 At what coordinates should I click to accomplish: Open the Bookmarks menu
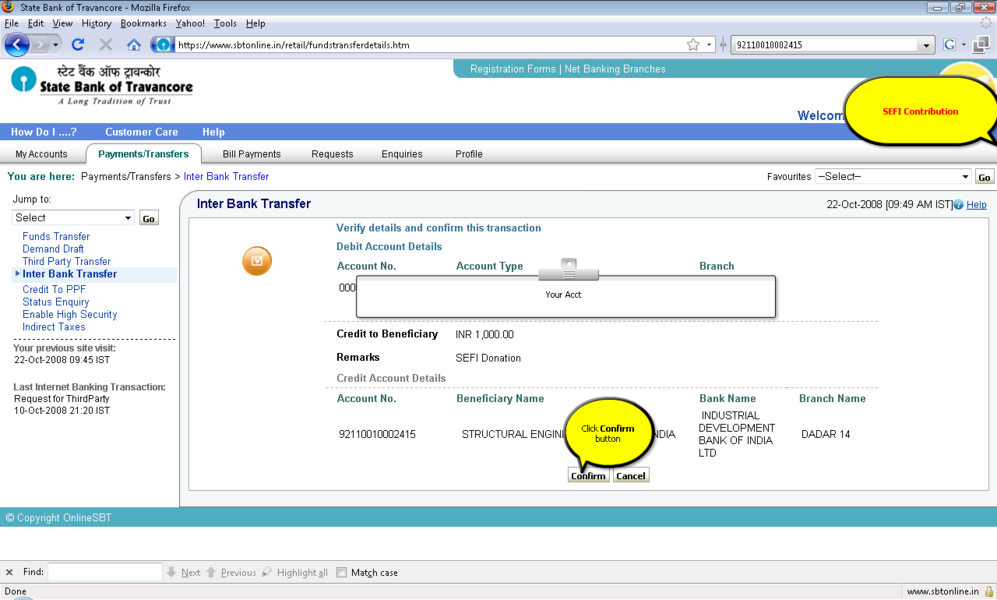(x=143, y=23)
